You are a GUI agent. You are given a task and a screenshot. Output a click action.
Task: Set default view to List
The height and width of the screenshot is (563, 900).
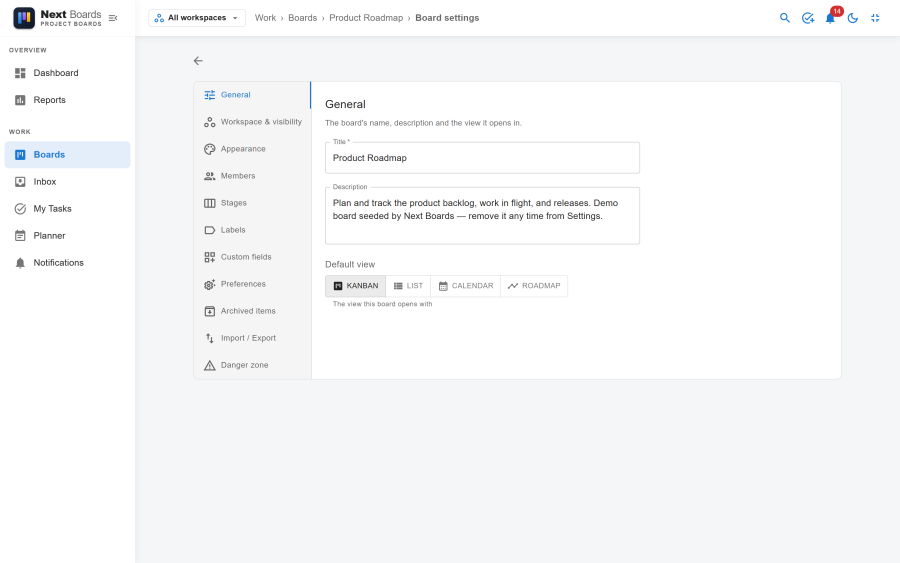click(408, 286)
